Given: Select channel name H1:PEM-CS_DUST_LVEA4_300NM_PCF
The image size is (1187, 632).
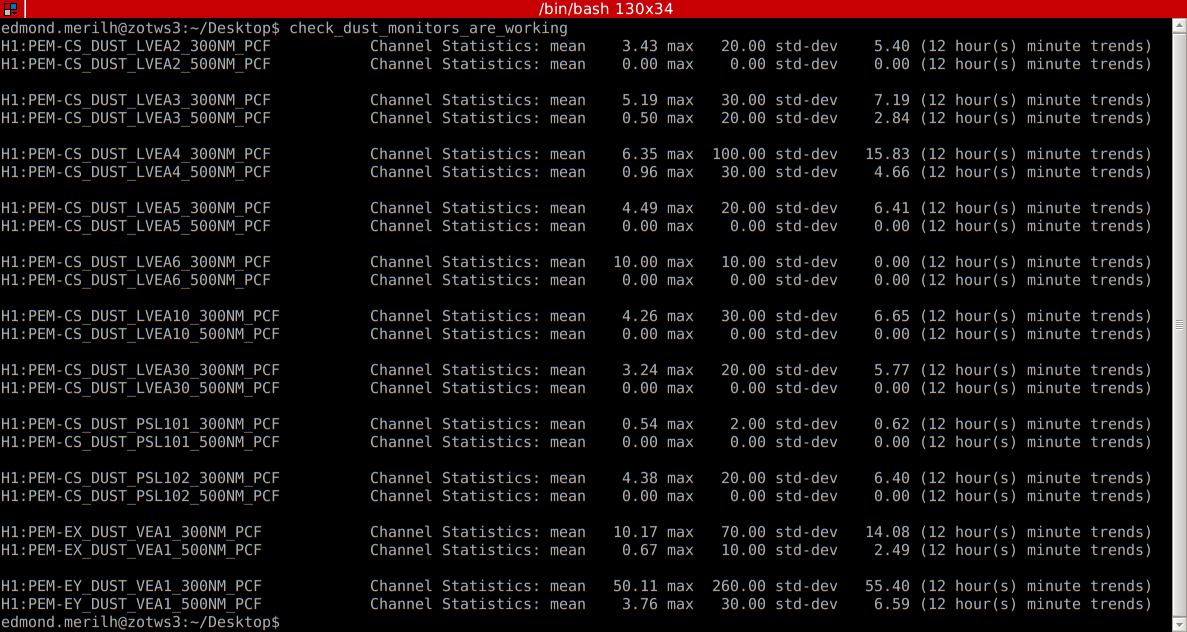Looking at the screenshot, I should 136,154.
